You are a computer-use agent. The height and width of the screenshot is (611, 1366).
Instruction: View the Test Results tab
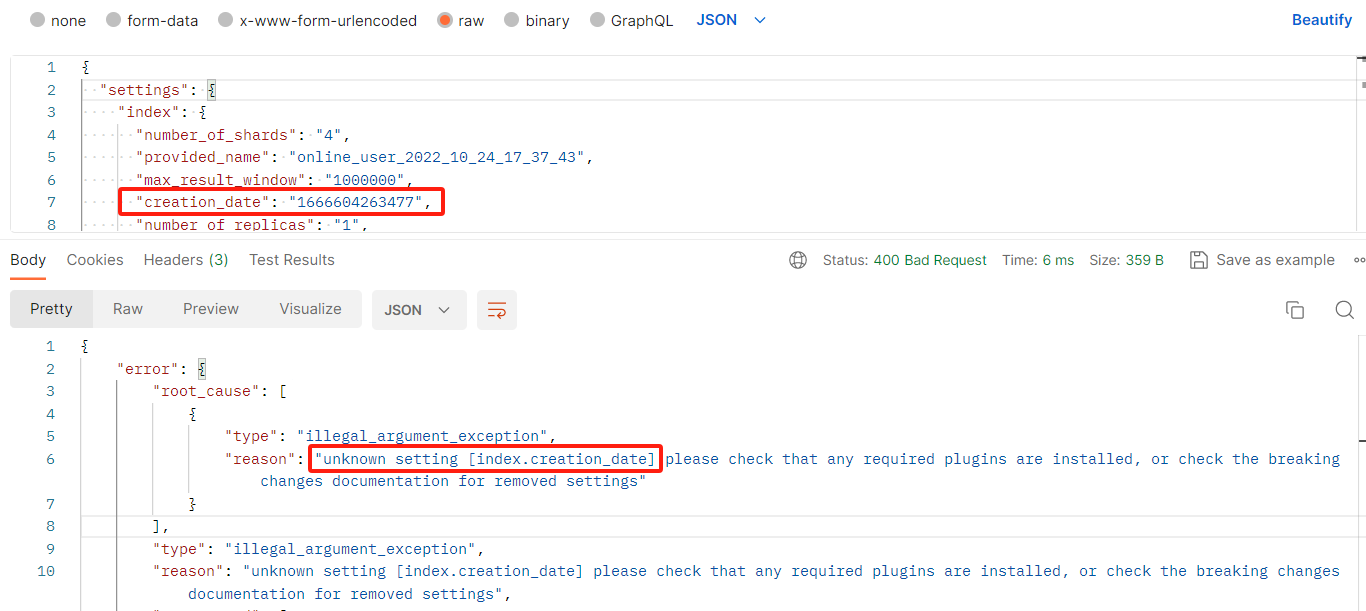[x=291, y=260]
